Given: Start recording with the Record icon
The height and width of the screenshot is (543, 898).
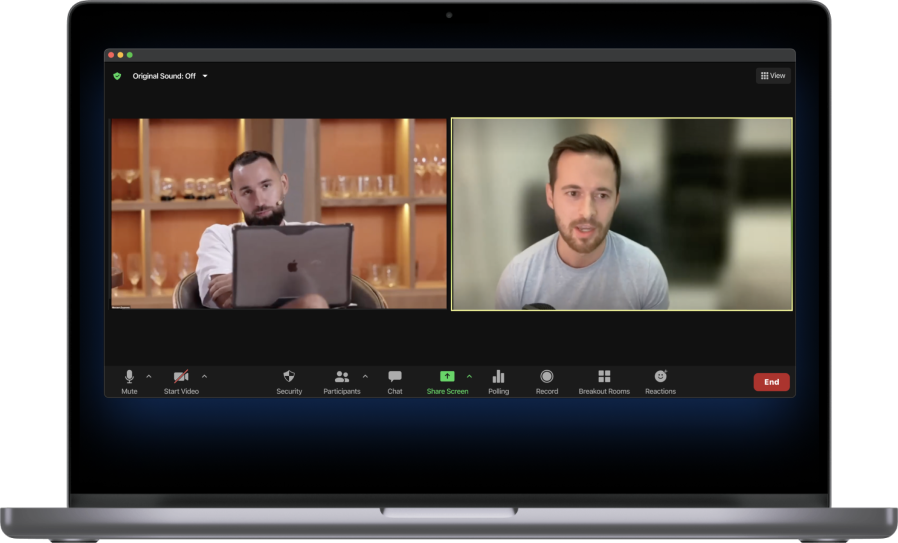Looking at the screenshot, I should [x=547, y=376].
